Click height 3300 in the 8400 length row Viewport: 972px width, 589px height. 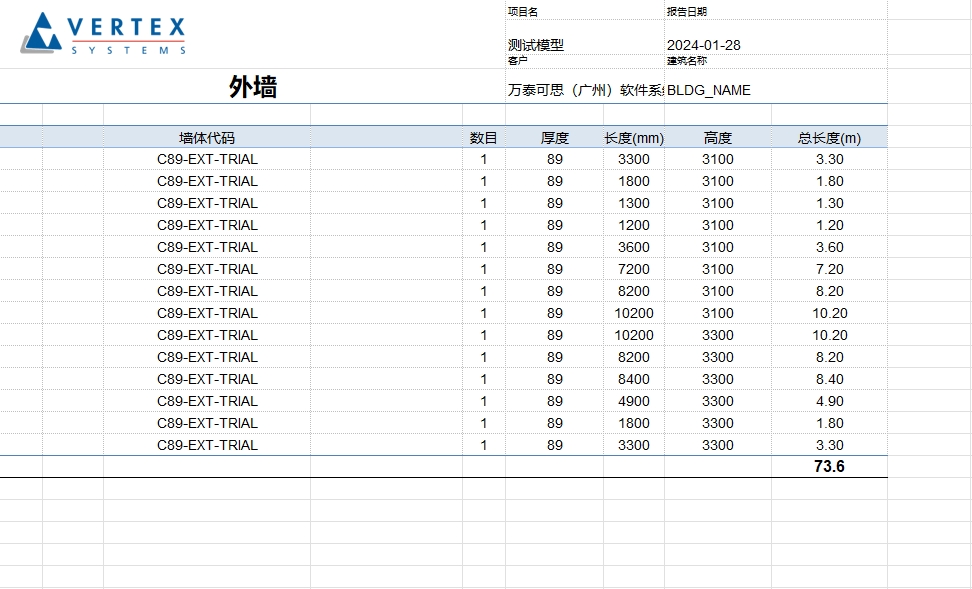click(718, 379)
